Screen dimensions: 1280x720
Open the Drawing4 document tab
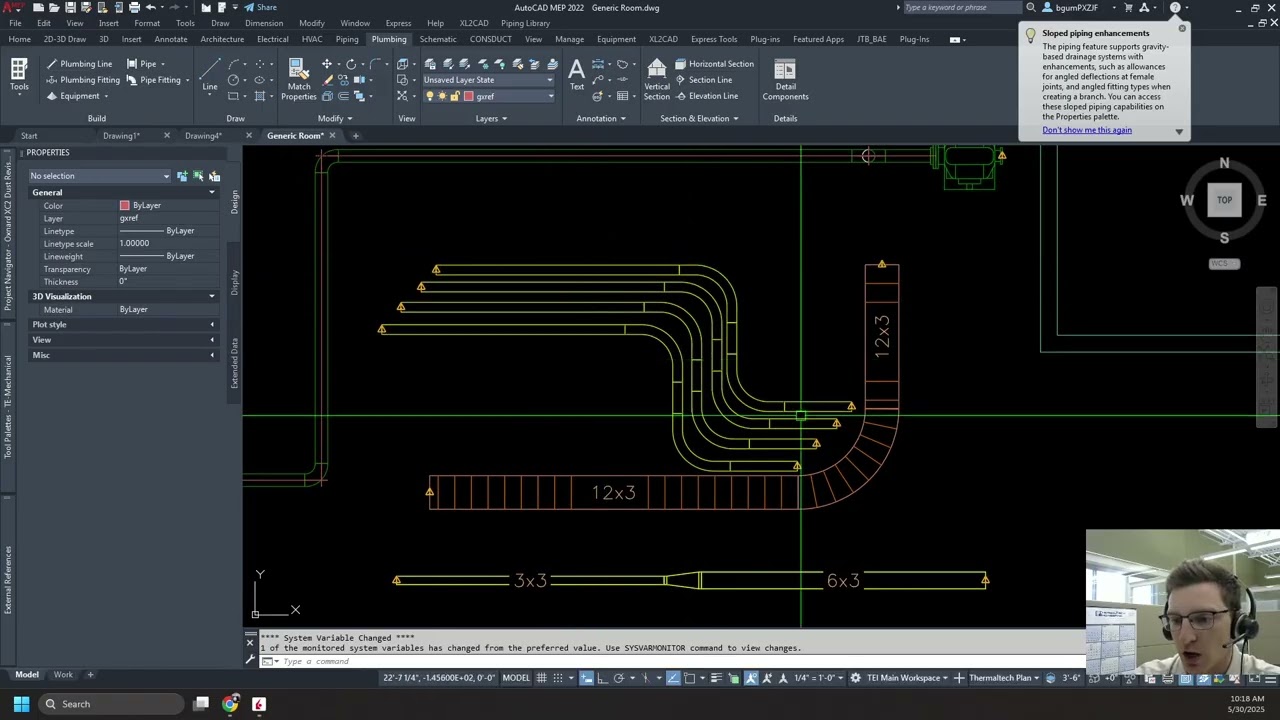(203, 136)
